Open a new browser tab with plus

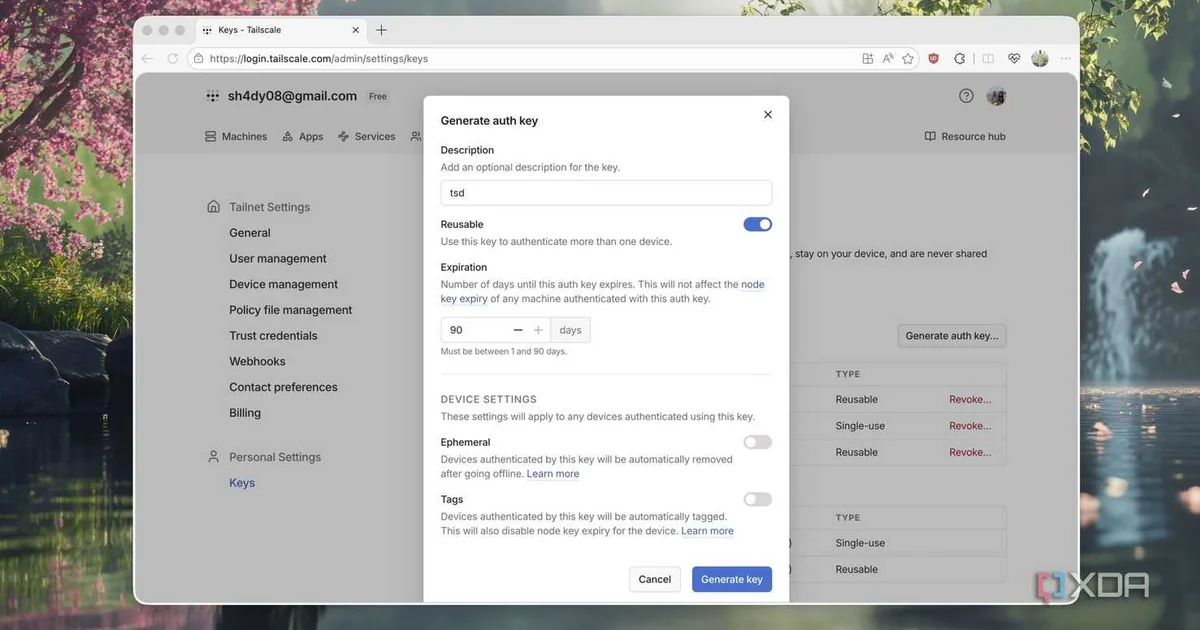pos(381,30)
